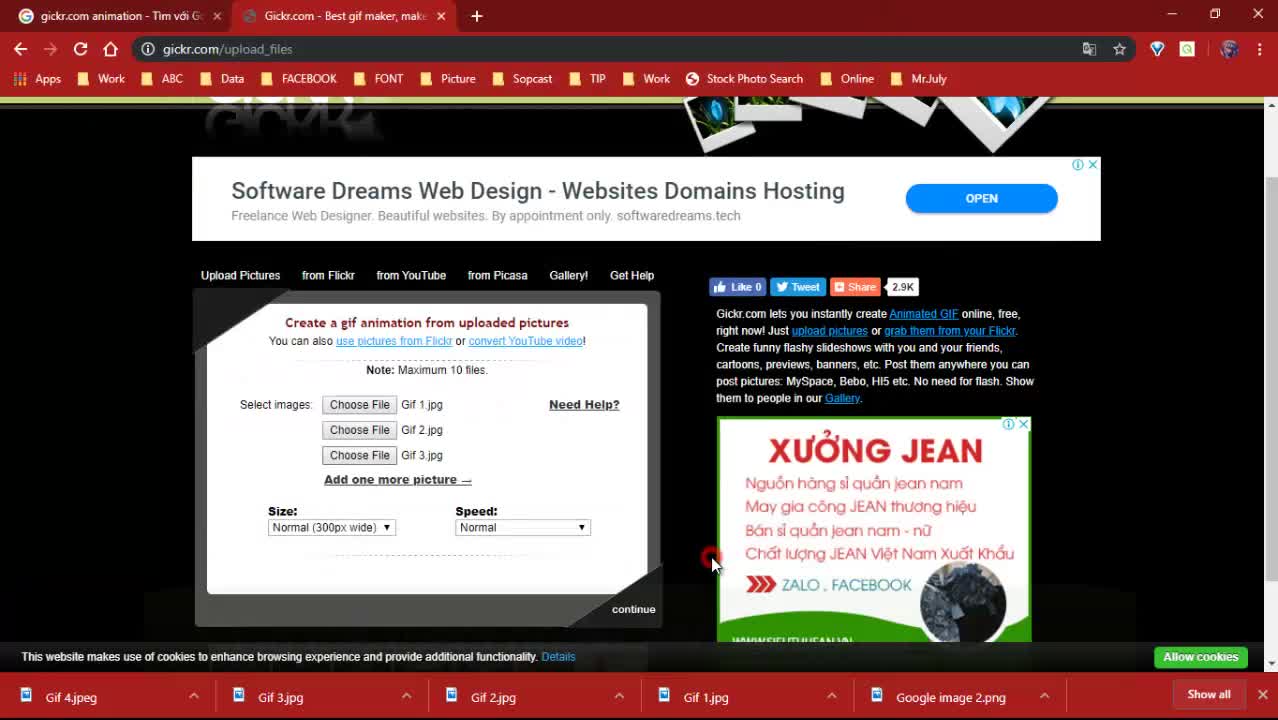The width and height of the screenshot is (1278, 720).
Task: Reload the current page
Action: 81,49
